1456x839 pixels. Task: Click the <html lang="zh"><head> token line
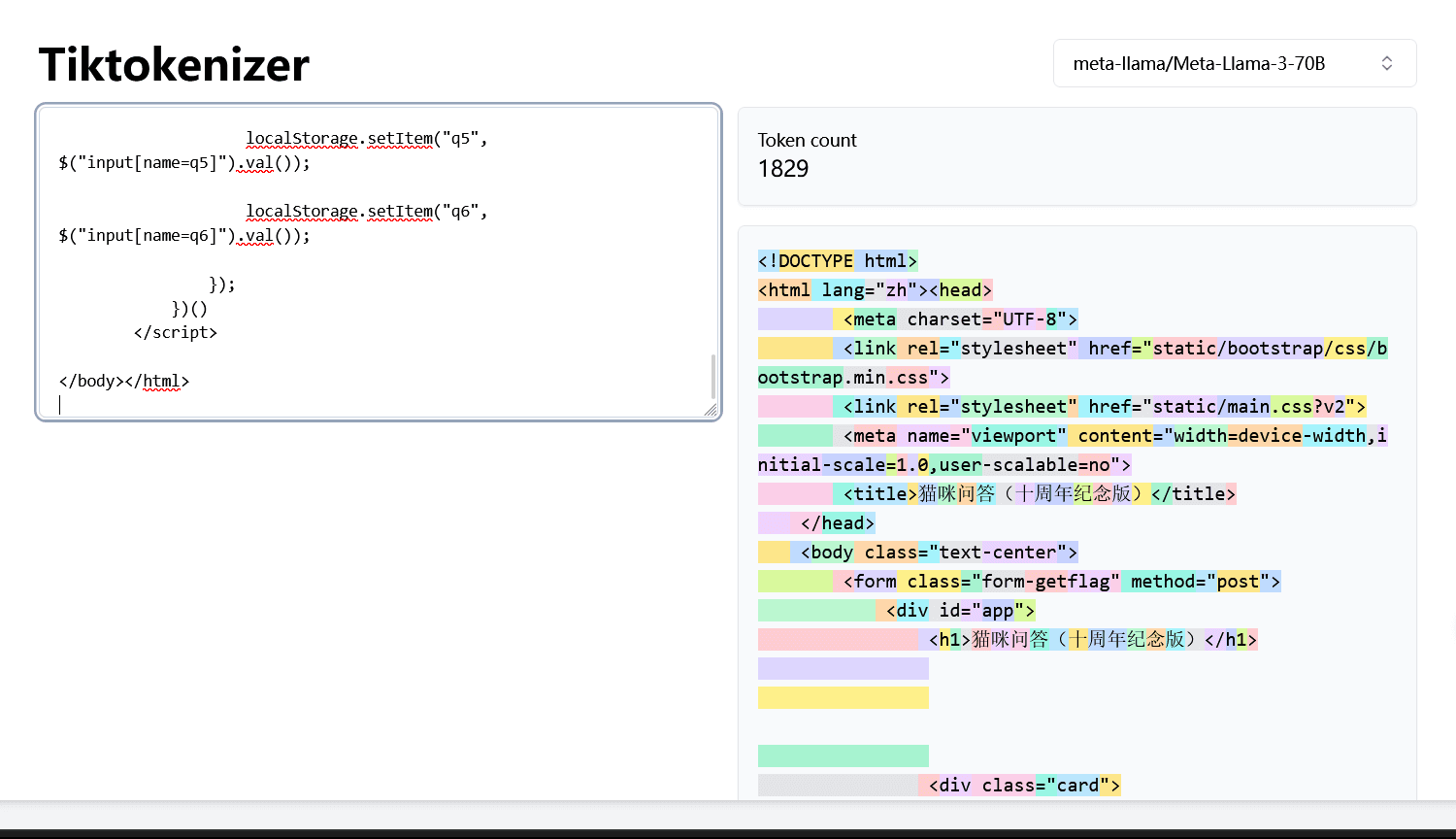click(876, 289)
